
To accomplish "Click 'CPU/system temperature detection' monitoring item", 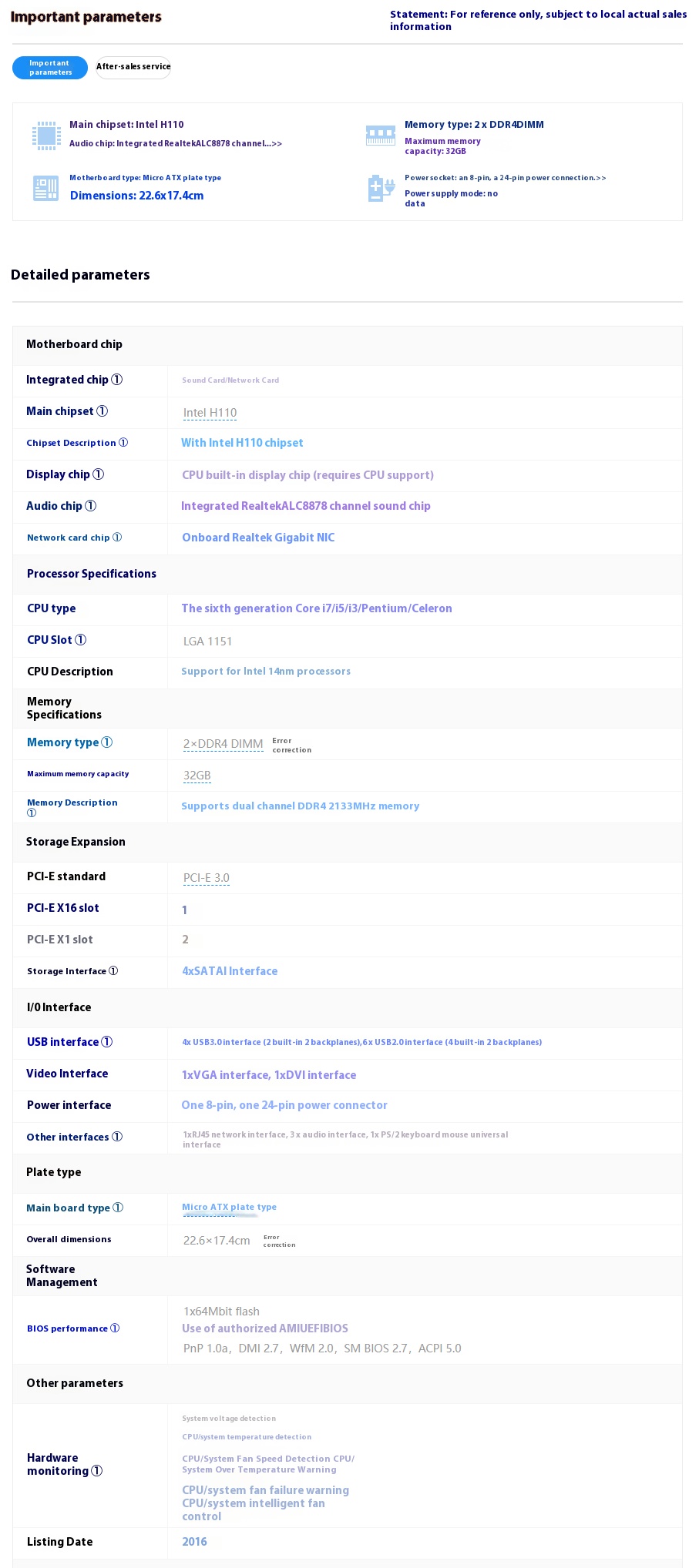I will click(x=247, y=1437).
